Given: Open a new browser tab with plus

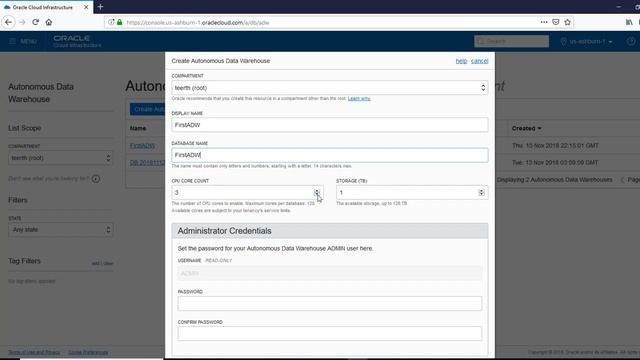Looking at the screenshot, I should (x=100, y=7).
